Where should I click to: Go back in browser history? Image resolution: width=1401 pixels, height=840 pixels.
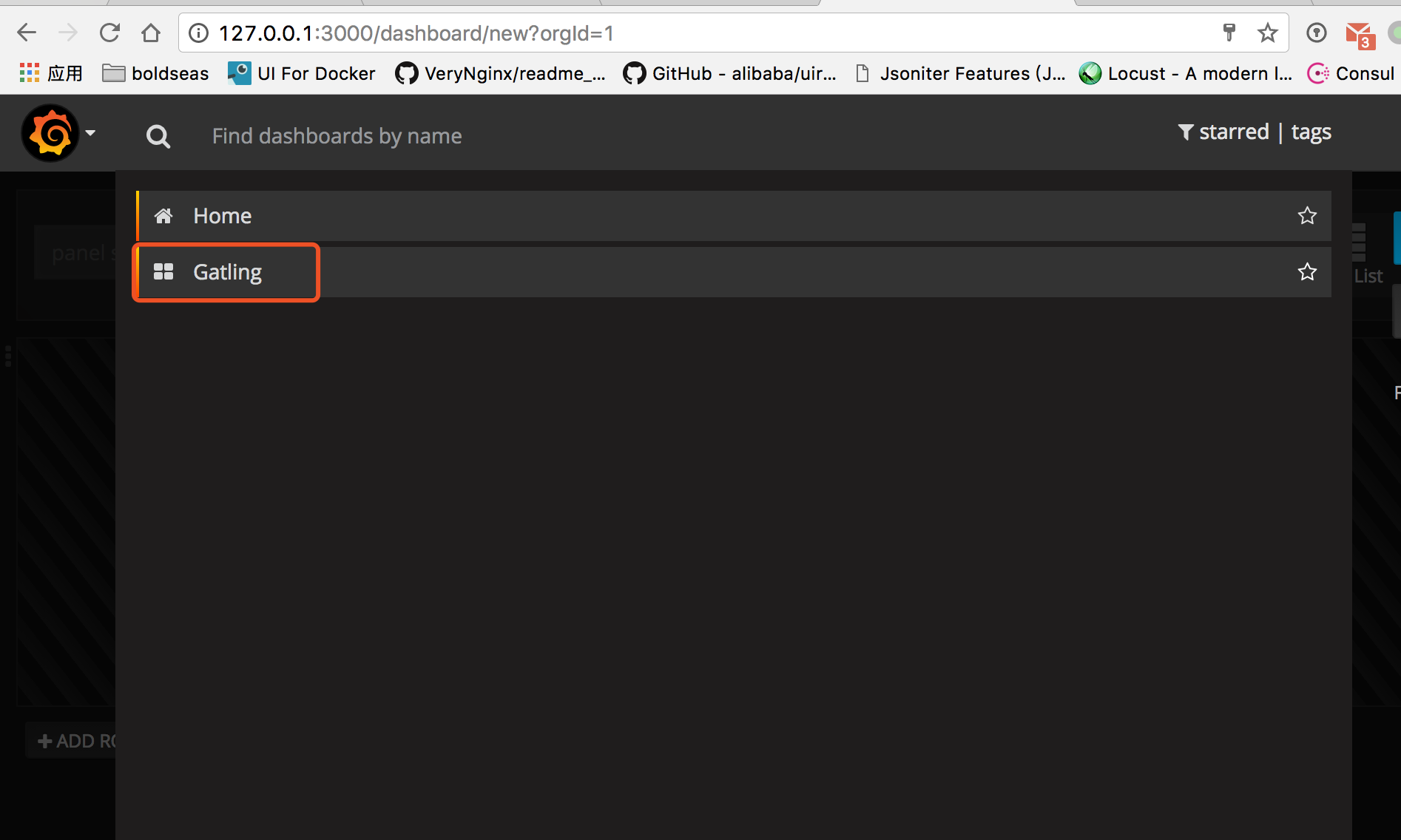[x=27, y=33]
